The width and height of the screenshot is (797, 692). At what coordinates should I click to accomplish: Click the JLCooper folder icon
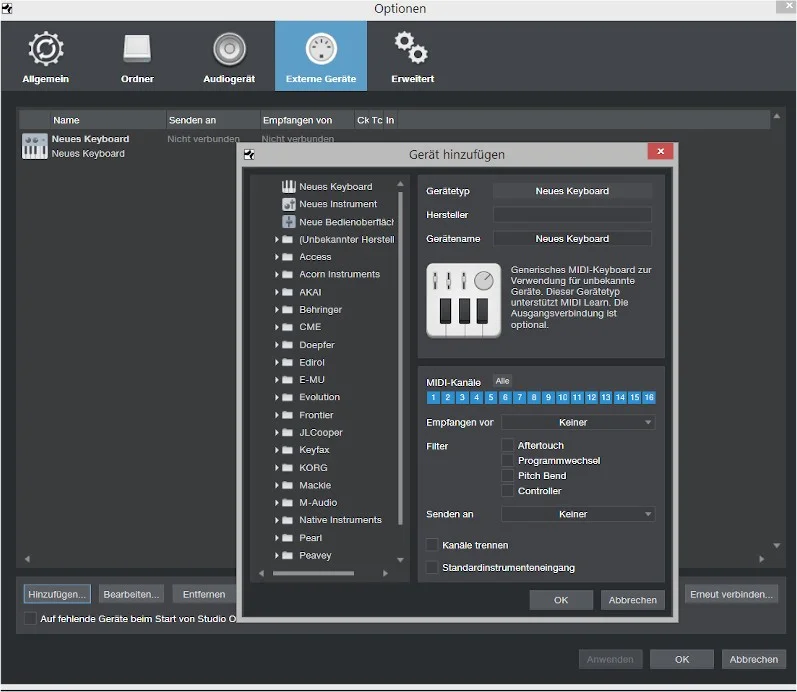point(287,432)
